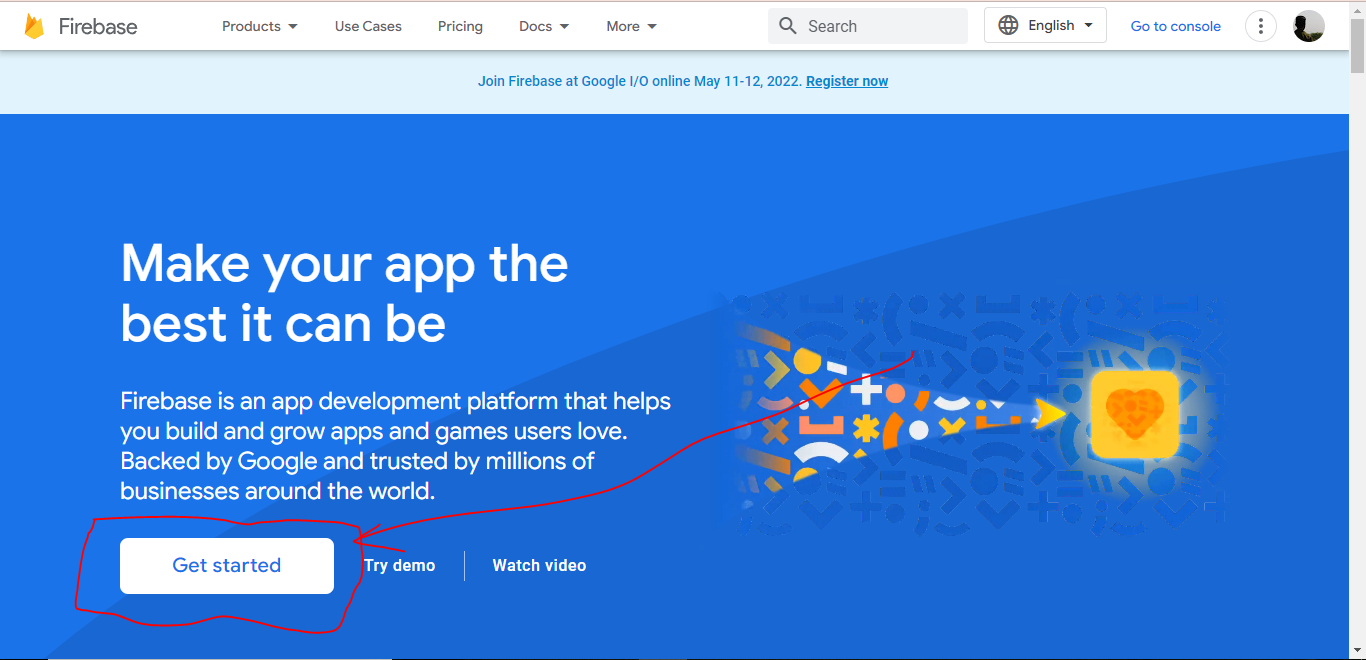The width and height of the screenshot is (1366, 660).
Task: Click the profile avatar picture
Action: 1308,25
